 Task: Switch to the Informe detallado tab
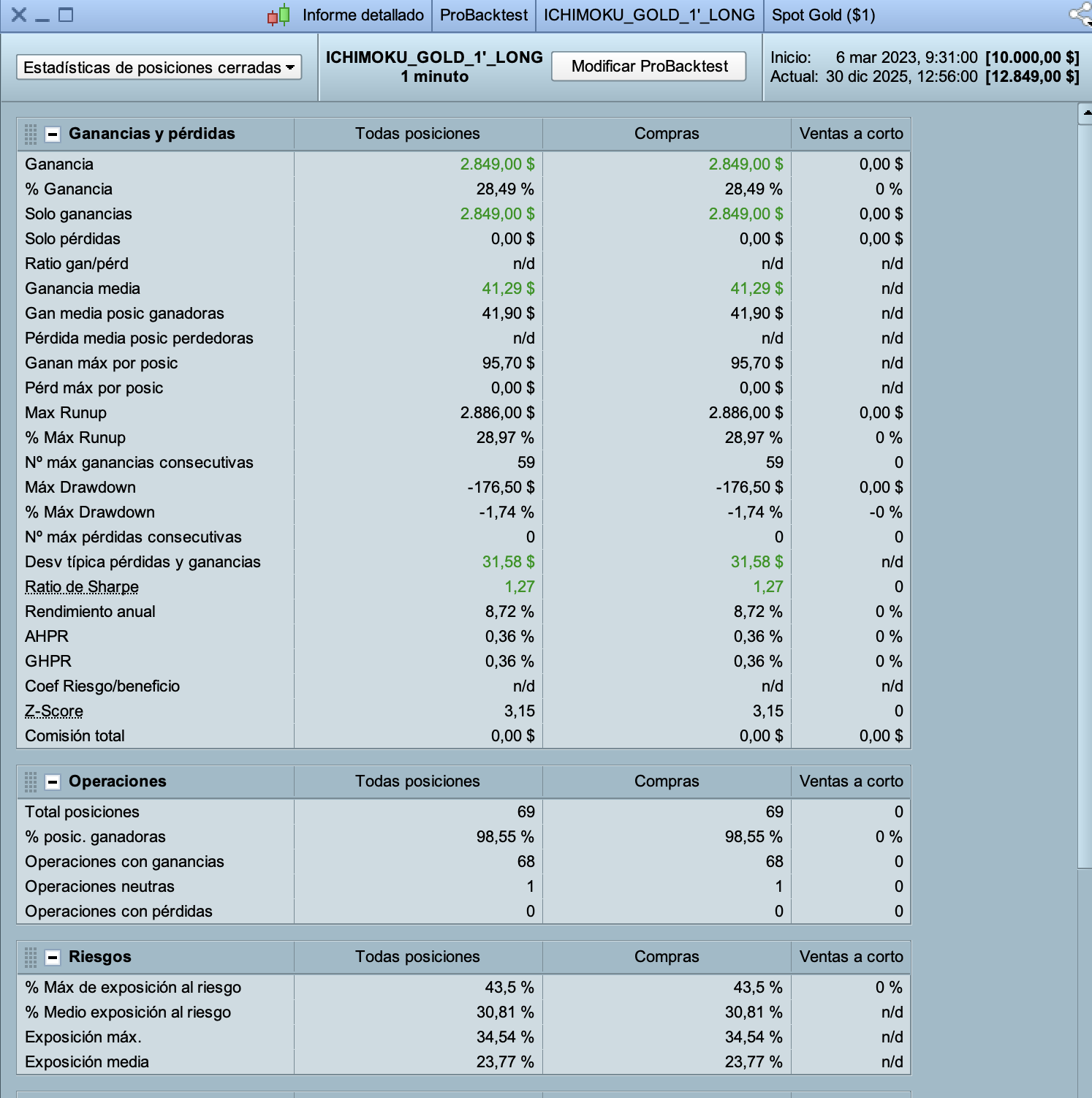click(x=363, y=15)
